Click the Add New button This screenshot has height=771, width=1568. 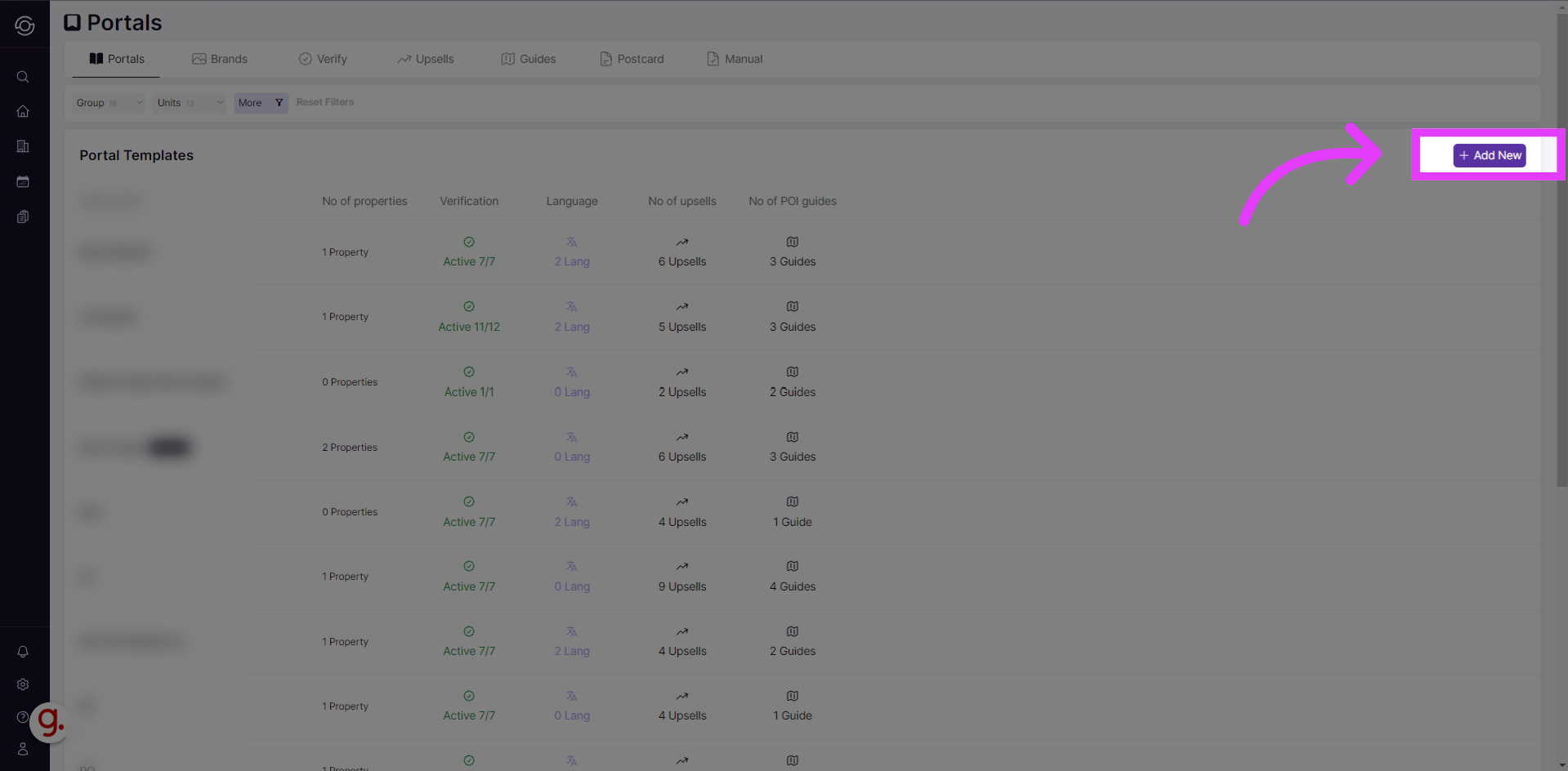click(1489, 155)
